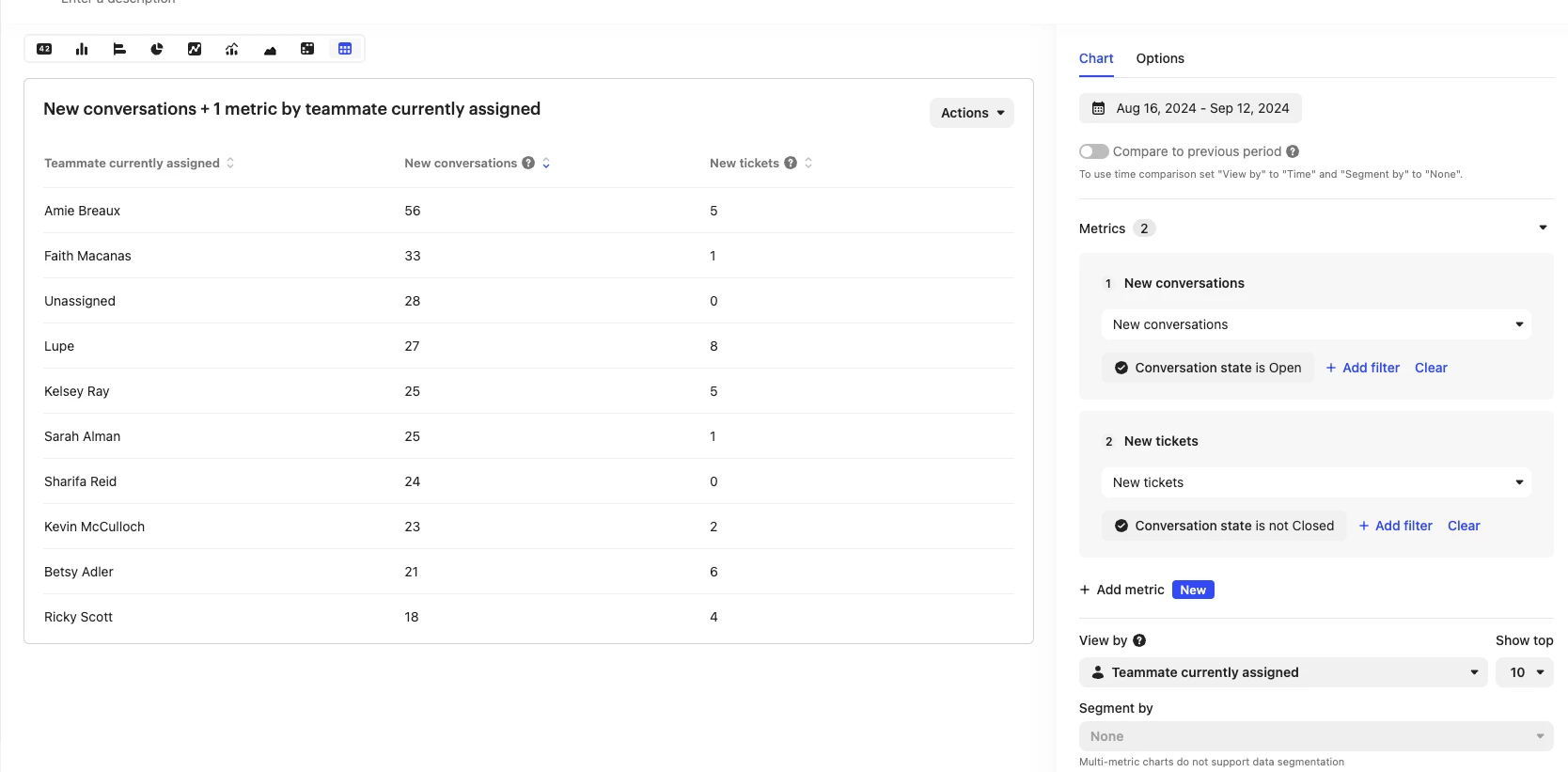Add filter to New conversations metric
The height and width of the screenshot is (772, 1568).
(x=1363, y=368)
